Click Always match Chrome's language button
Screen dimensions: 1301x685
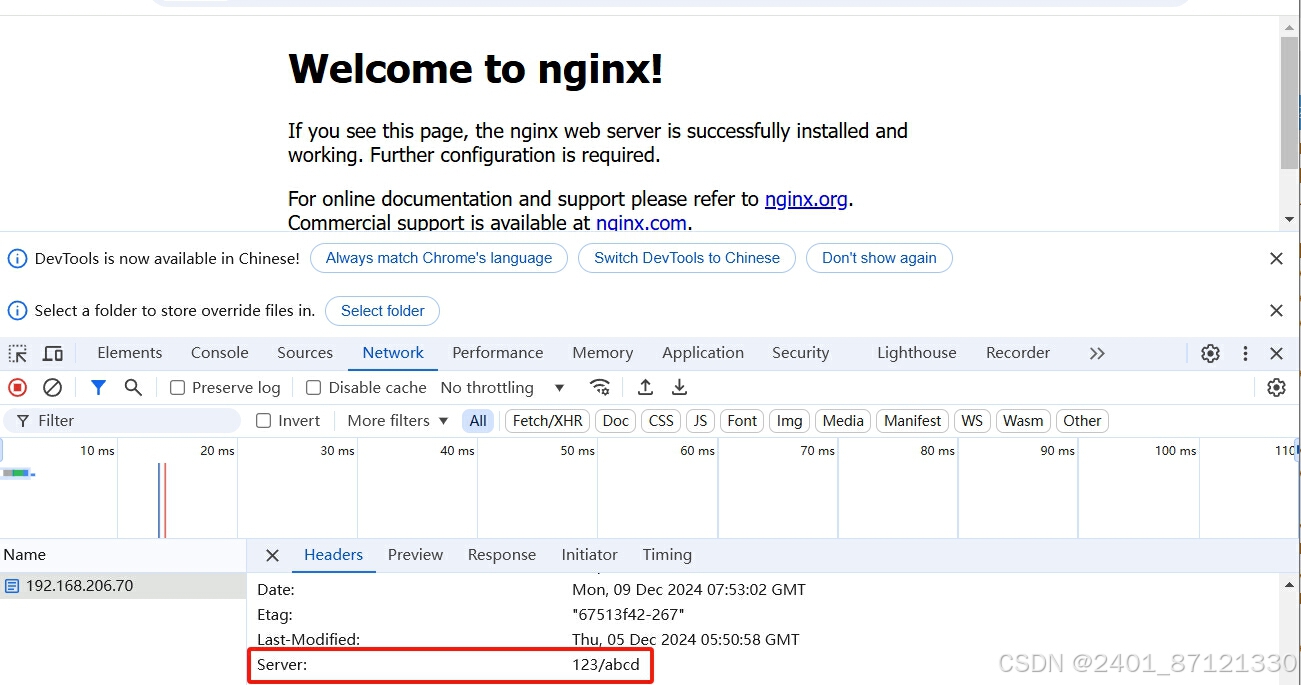tap(439, 258)
